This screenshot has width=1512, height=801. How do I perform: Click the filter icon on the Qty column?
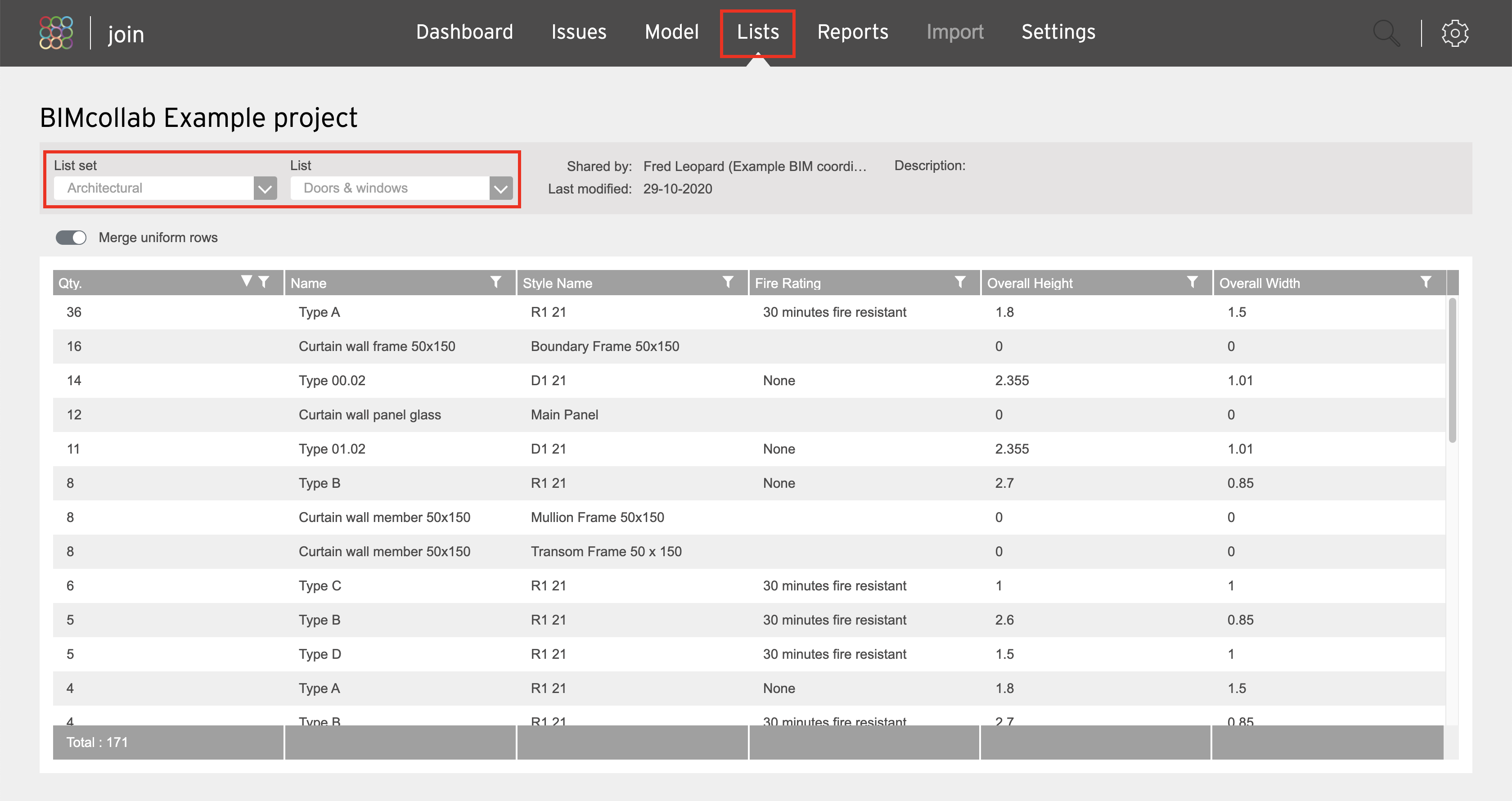(x=263, y=282)
